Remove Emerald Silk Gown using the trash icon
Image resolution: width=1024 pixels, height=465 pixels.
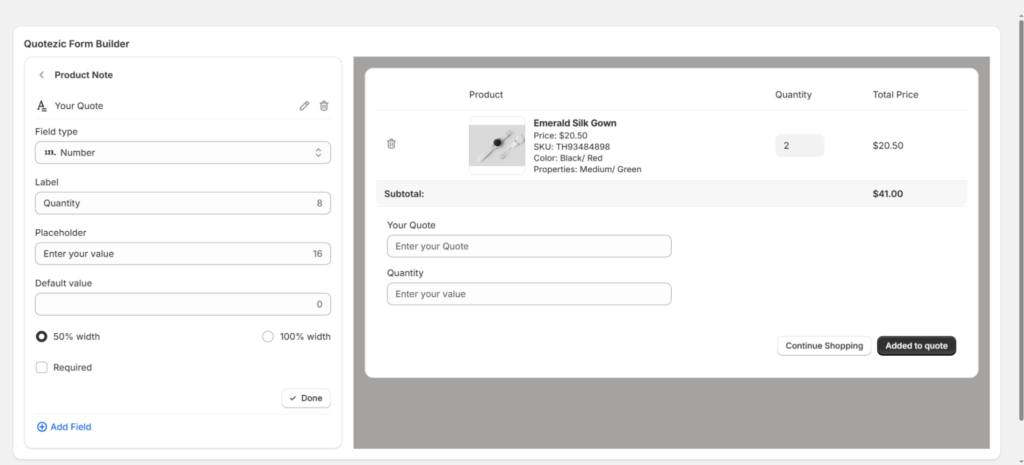coord(391,144)
